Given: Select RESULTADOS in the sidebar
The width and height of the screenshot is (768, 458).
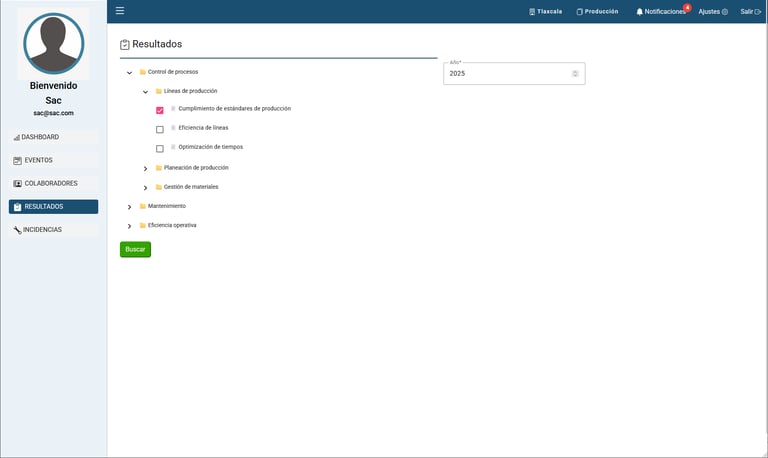Looking at the screenshot, I should [53, 207].
